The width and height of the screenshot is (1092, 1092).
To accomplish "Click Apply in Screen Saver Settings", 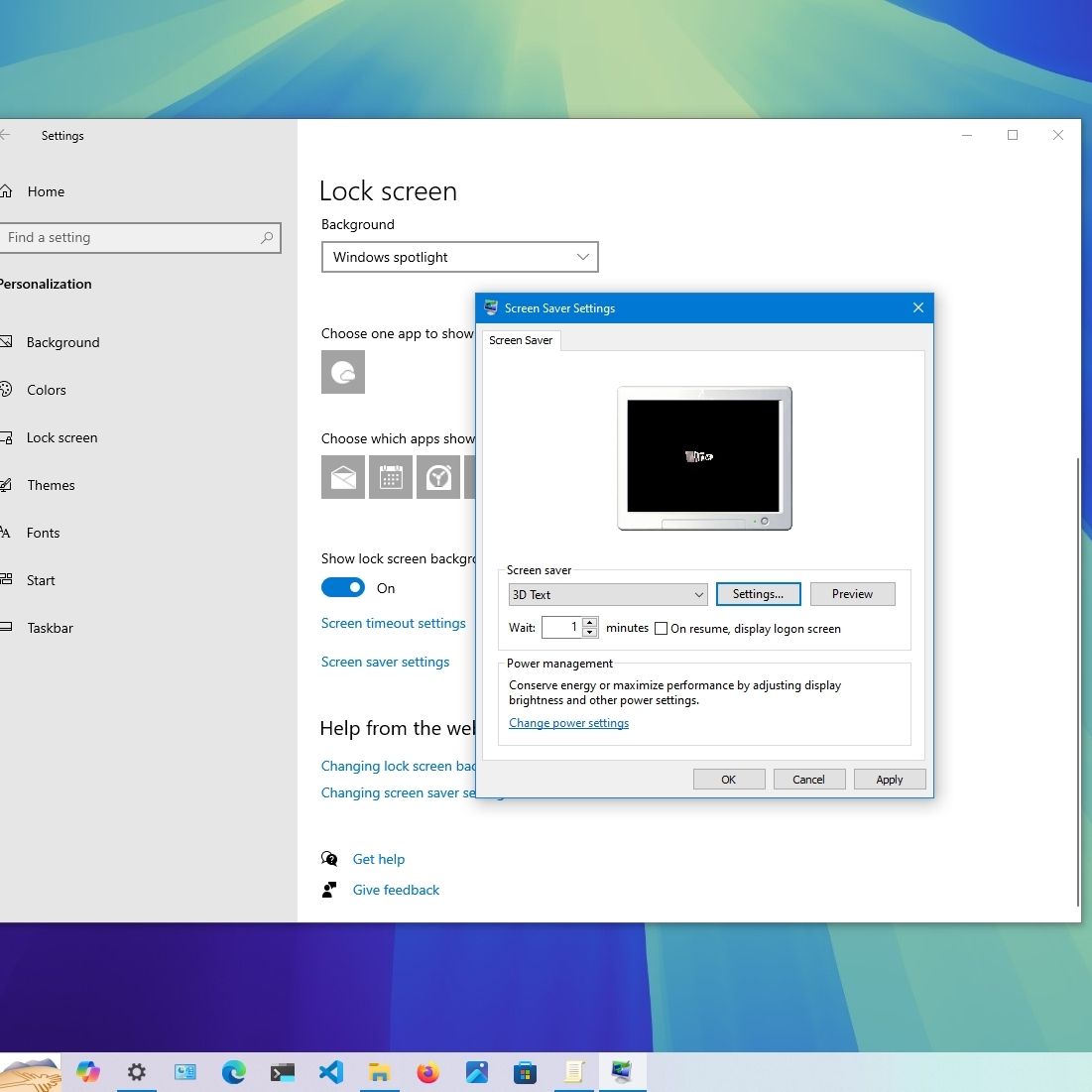I will point(889,780).
